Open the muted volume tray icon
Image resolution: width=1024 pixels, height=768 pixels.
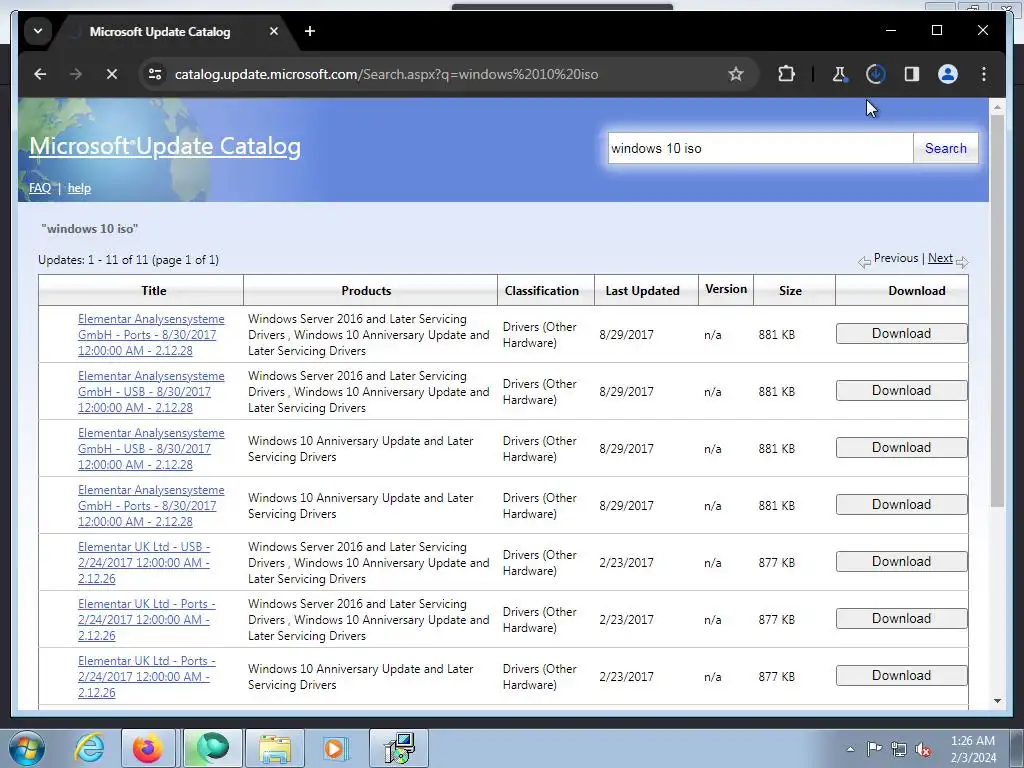pyautogui.click(x=923, y=749)
